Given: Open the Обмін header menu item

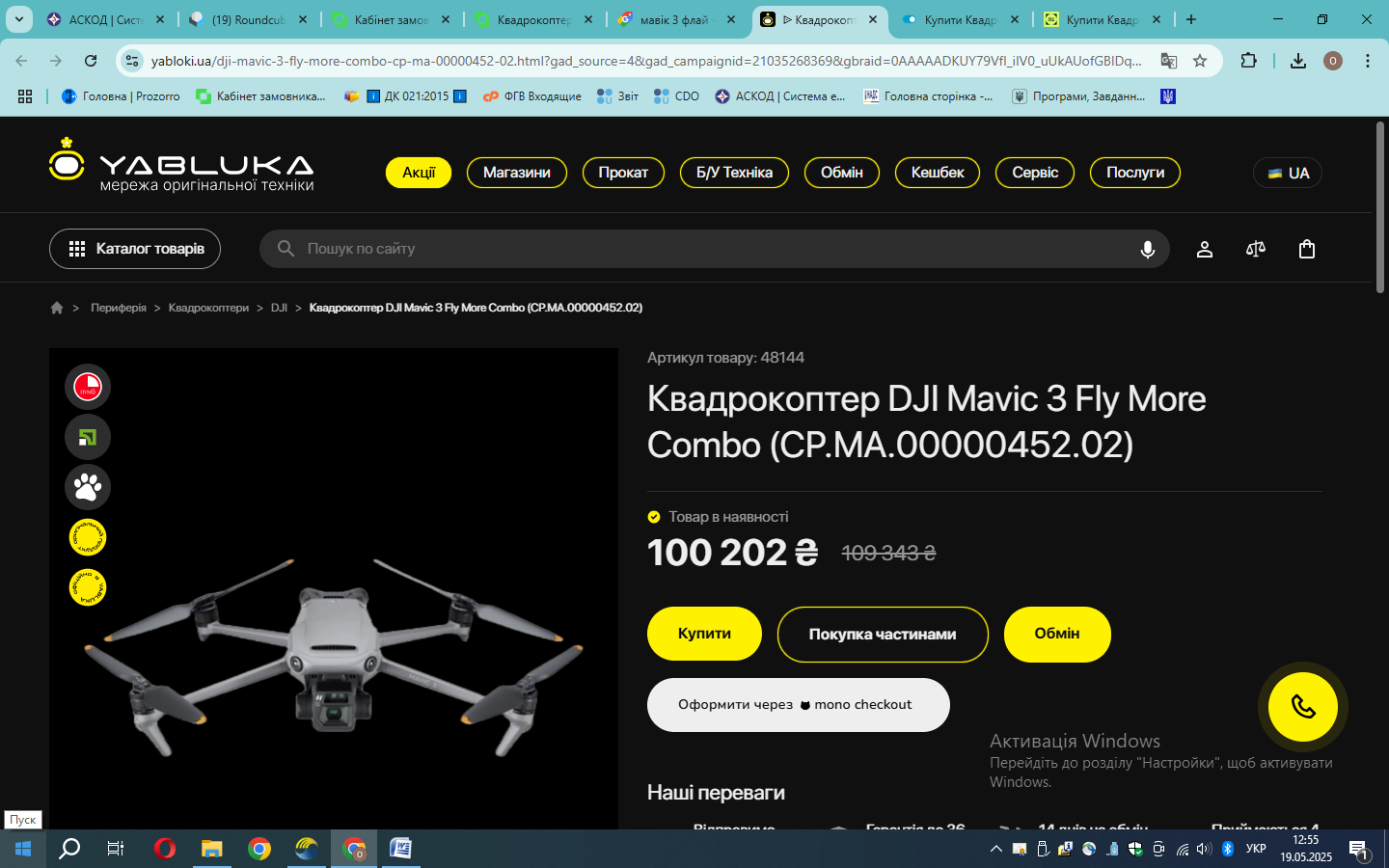Looking at the screenshot, I should pos(842,173).
